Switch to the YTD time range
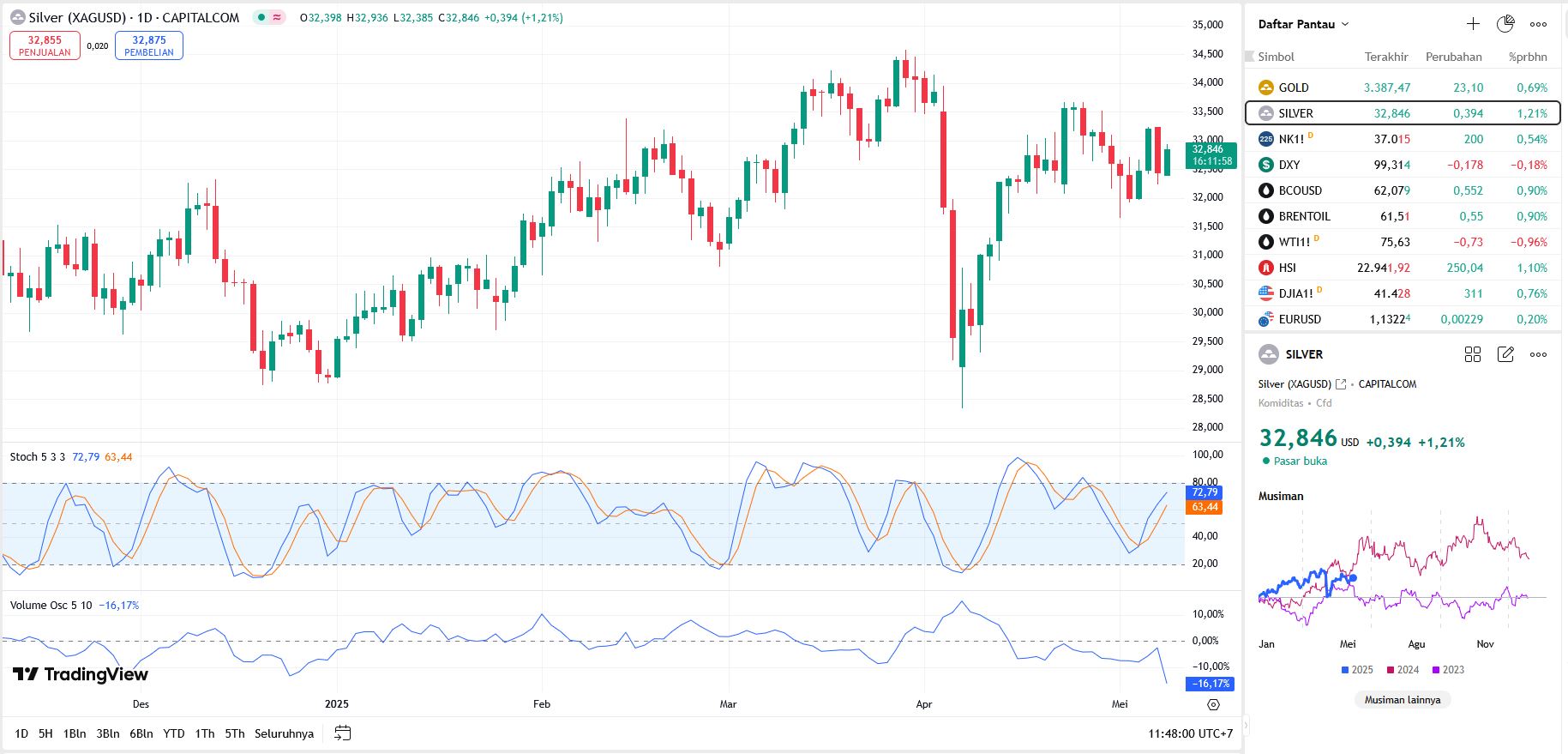1568x754 pixels. (174, 733)
